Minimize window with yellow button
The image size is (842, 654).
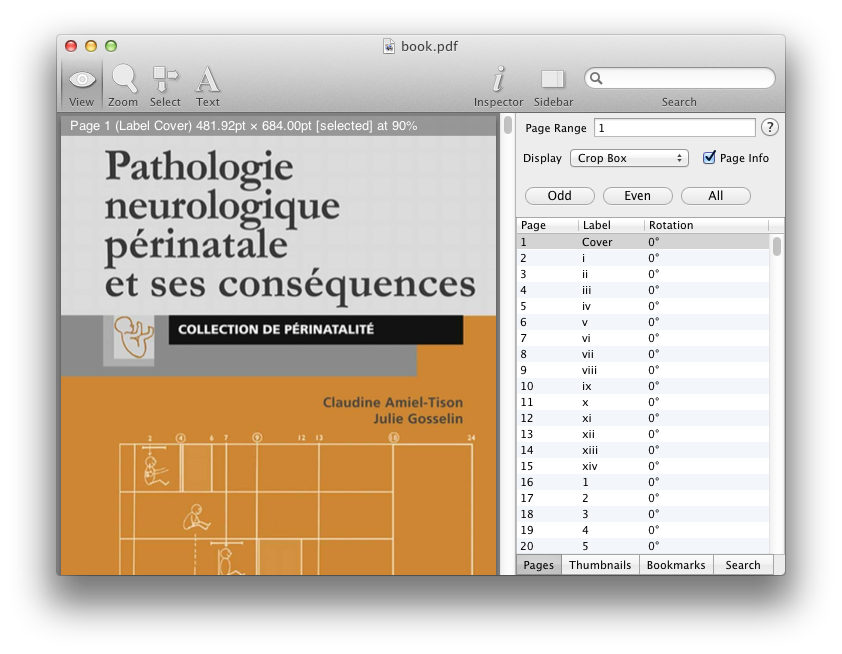[91, 46]
